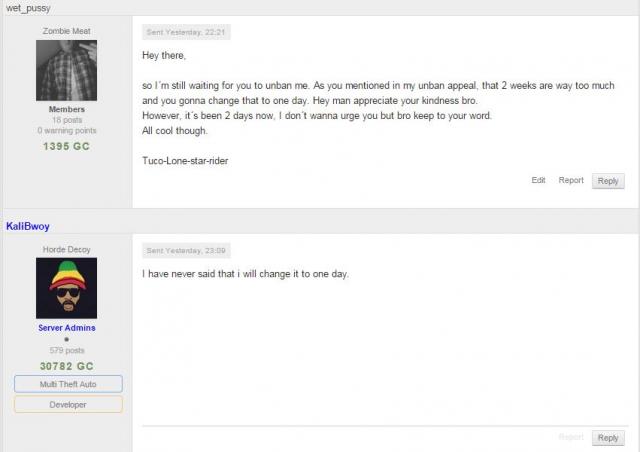Viewport: 640px width, 452px height.
Task: Click the faded Report link under KaliBwoy's message
Action: (x=571, y=437)
